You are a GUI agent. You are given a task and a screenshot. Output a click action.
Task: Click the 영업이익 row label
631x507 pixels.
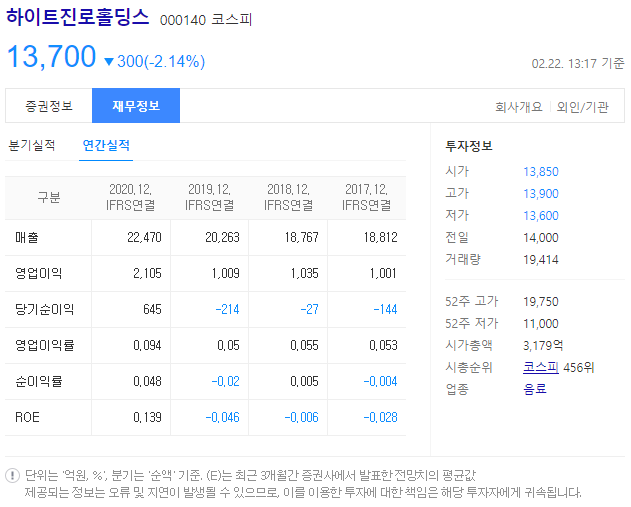pyautogui.click(x=38, y=273)
